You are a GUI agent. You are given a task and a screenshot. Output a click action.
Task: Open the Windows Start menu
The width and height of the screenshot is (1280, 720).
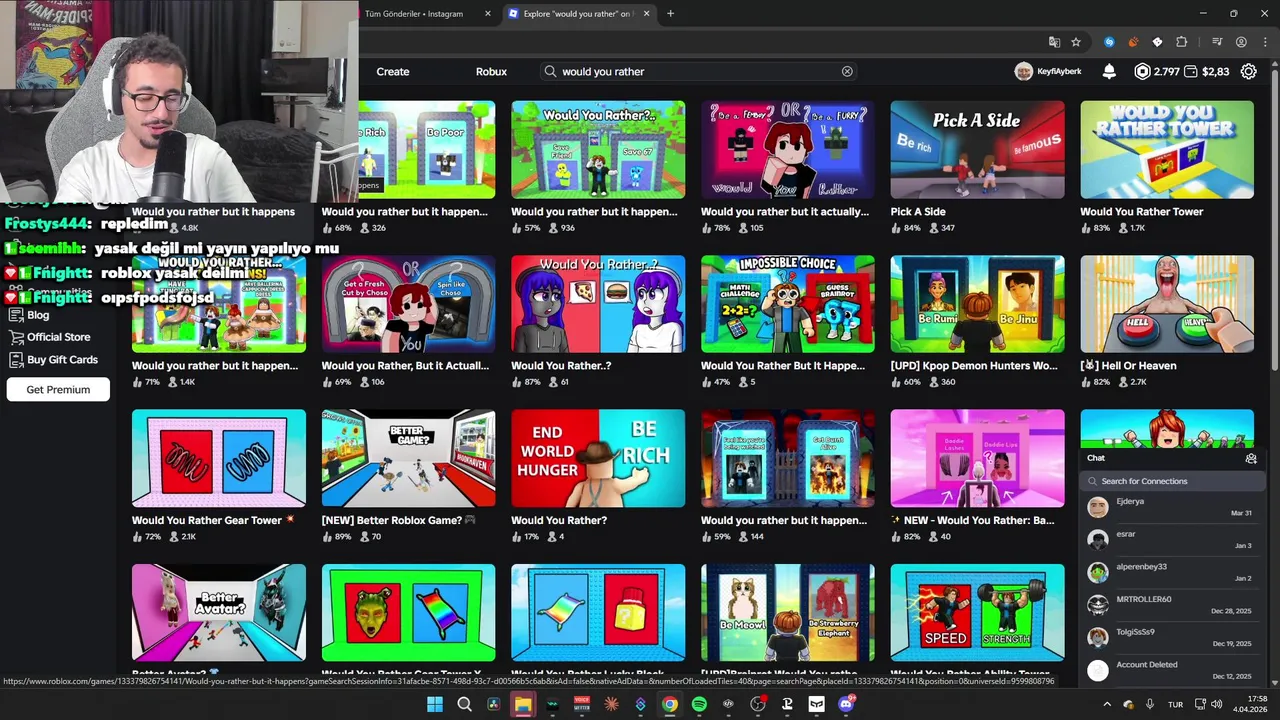[435, 704]
